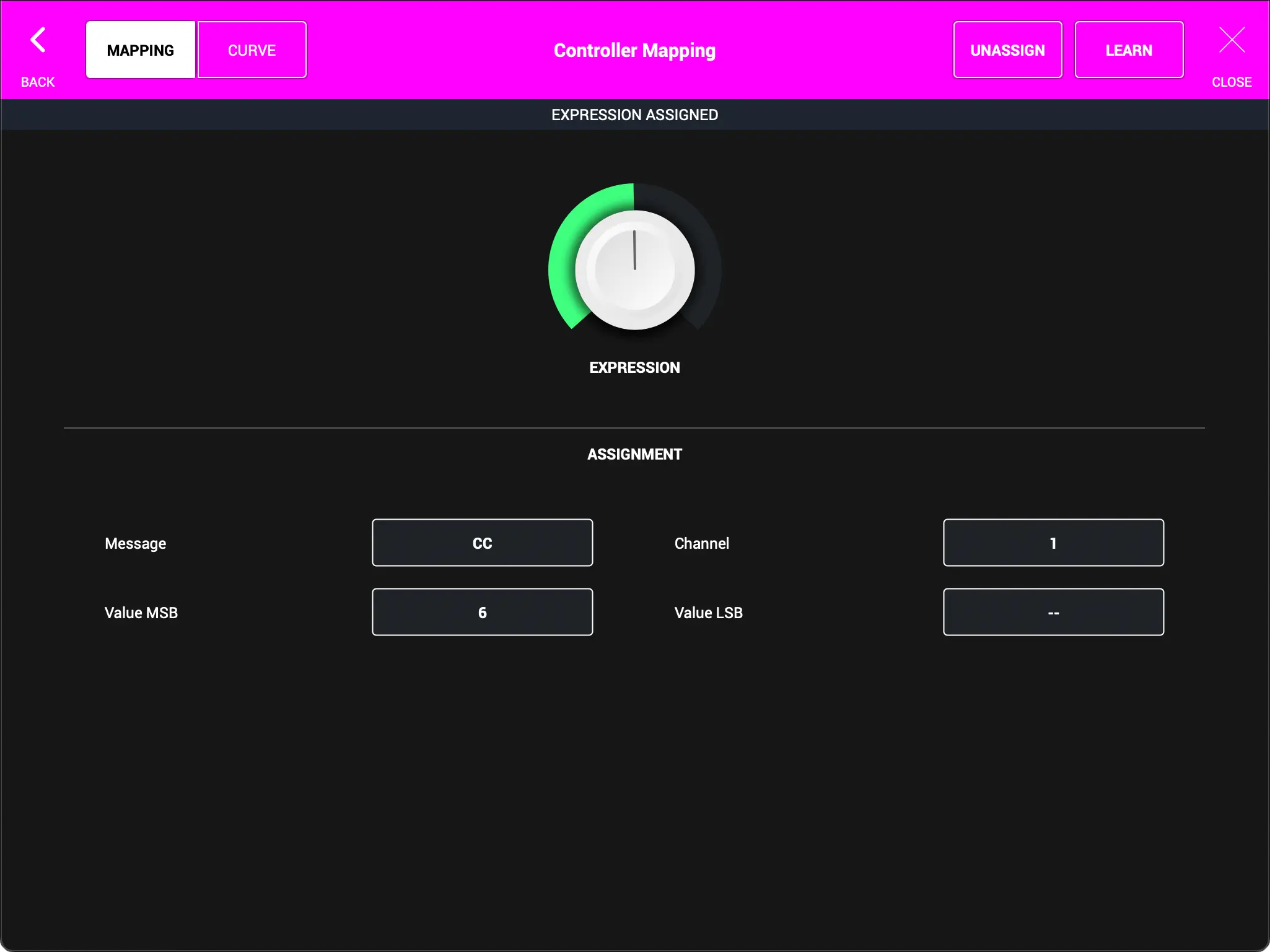The width and height of the screenshot is (1270, 952).
Task: Click the Message label
Action: pyautogui.click(x=135, y=544)
